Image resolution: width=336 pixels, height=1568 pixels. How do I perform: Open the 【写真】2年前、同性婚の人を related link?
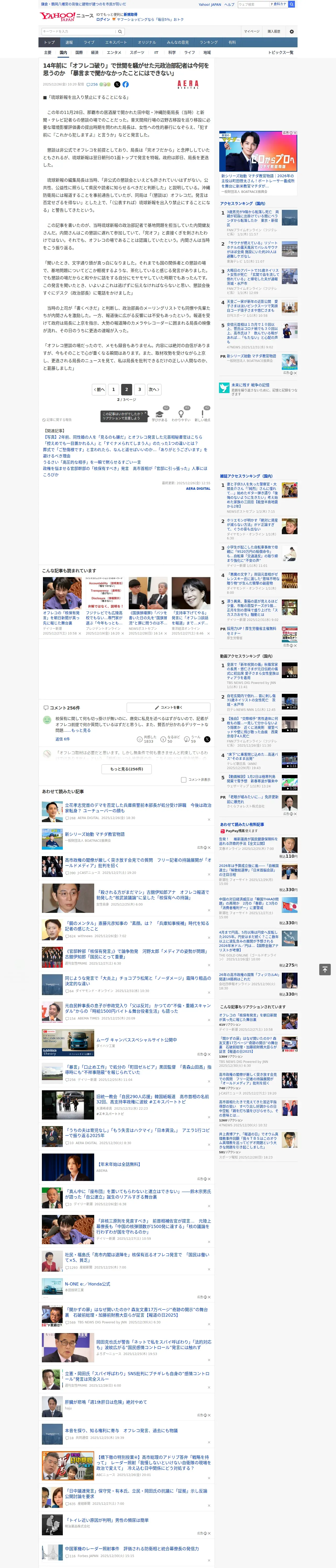(x=122, y=437)
